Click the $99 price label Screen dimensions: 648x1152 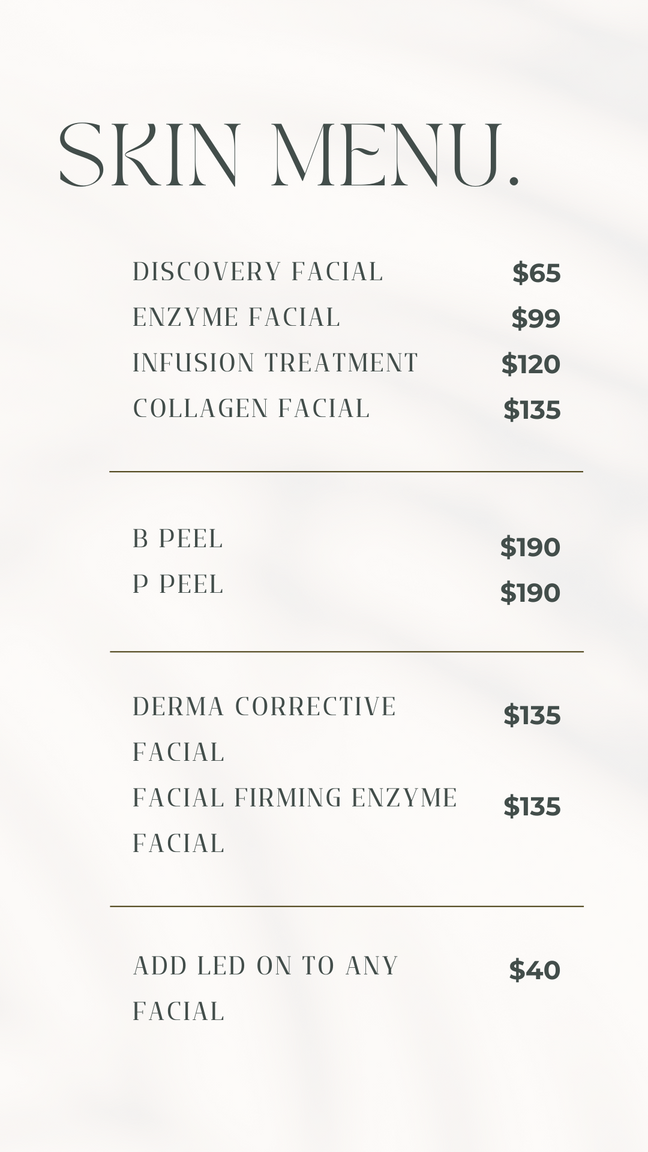(x=536, y=319)
